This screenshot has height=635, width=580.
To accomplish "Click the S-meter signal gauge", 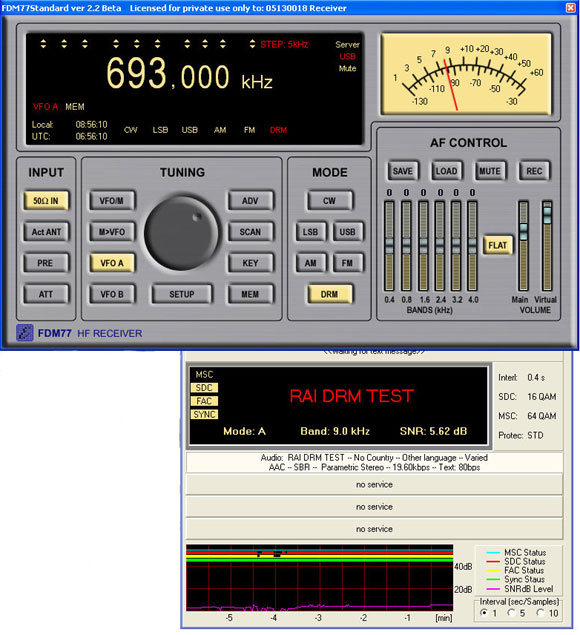I will coord(466,74).
